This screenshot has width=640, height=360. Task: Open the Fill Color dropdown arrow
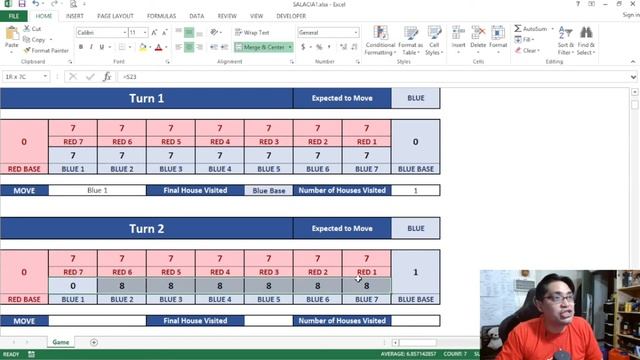pos(150,47)
